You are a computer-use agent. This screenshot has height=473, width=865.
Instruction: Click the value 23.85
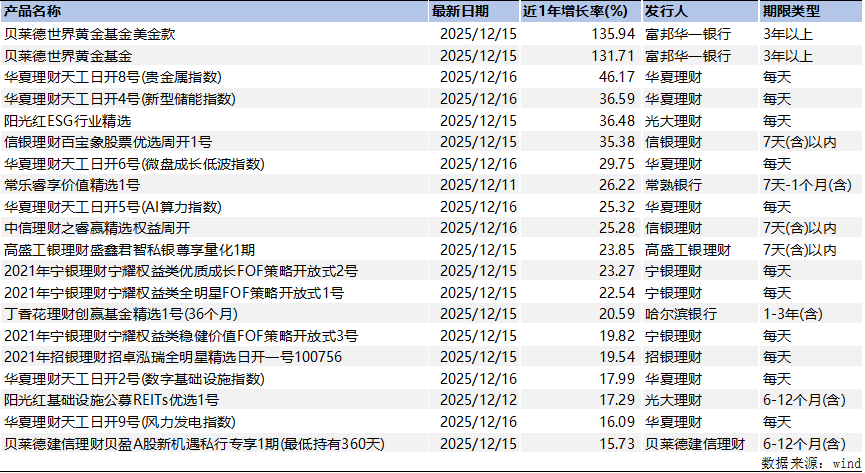coord(617,250)
